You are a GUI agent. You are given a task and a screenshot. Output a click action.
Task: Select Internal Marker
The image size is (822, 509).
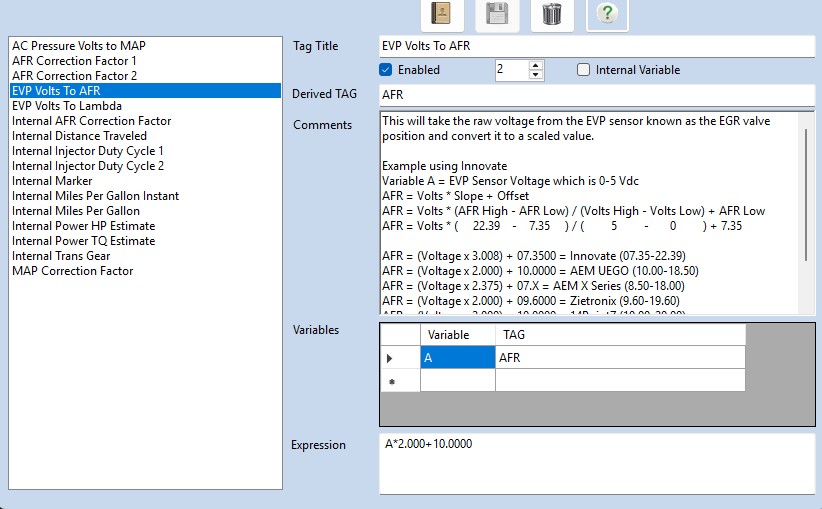pos(145,181)
